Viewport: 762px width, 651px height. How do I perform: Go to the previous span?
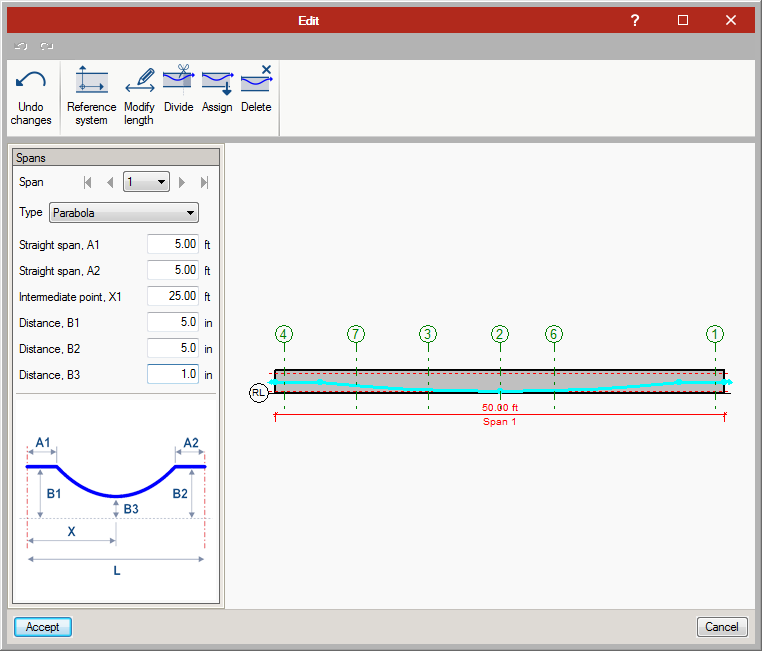pos(110,182)
